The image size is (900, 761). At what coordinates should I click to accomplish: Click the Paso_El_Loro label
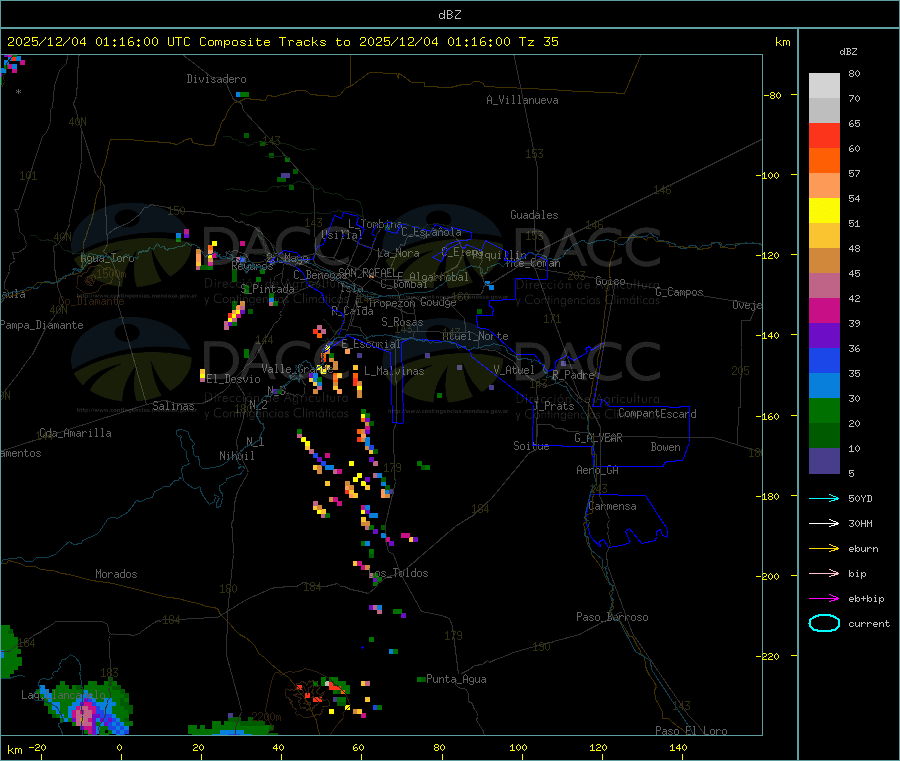click(692, 731)
